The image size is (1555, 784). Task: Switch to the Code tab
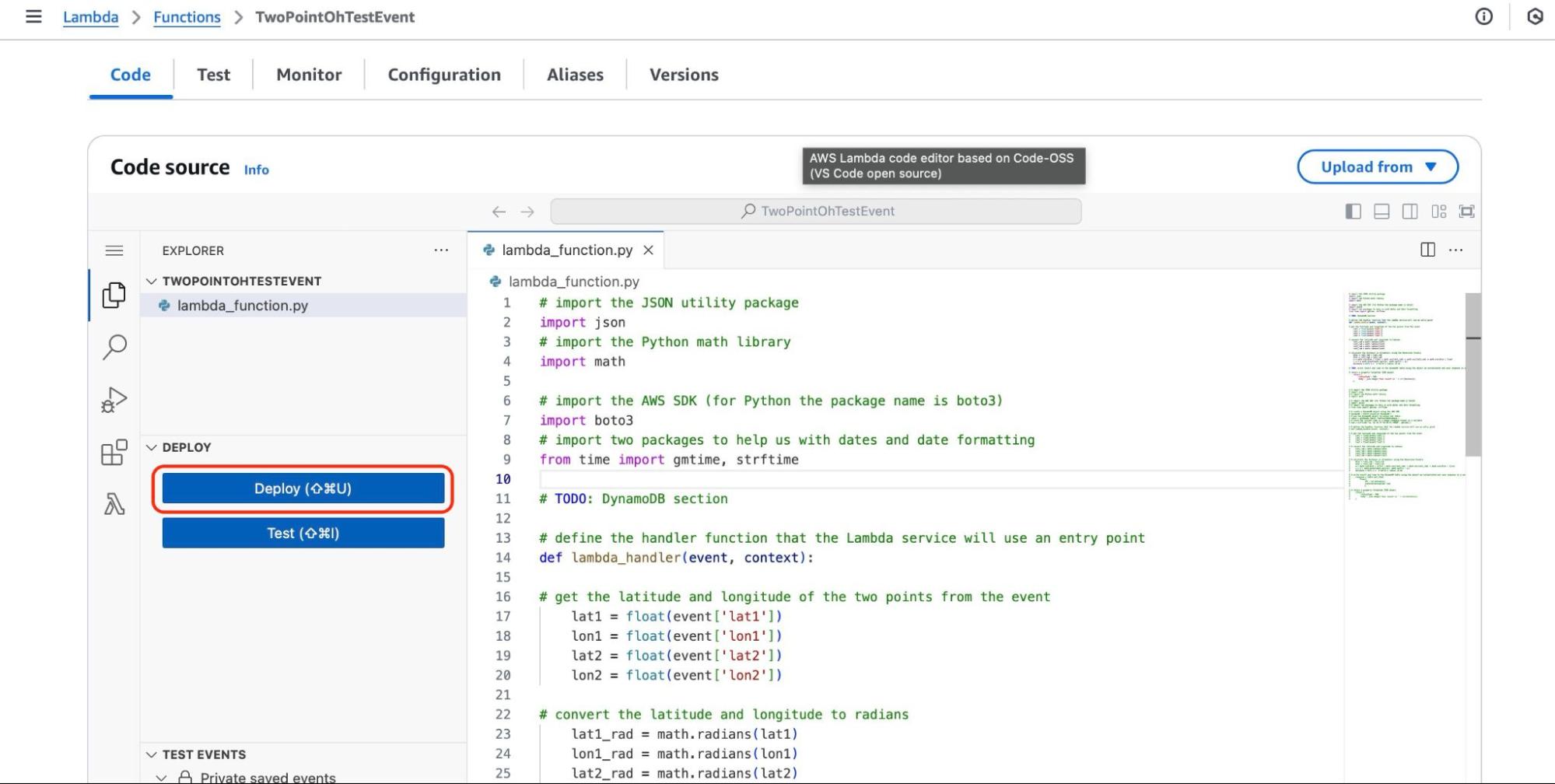point(131,75)
